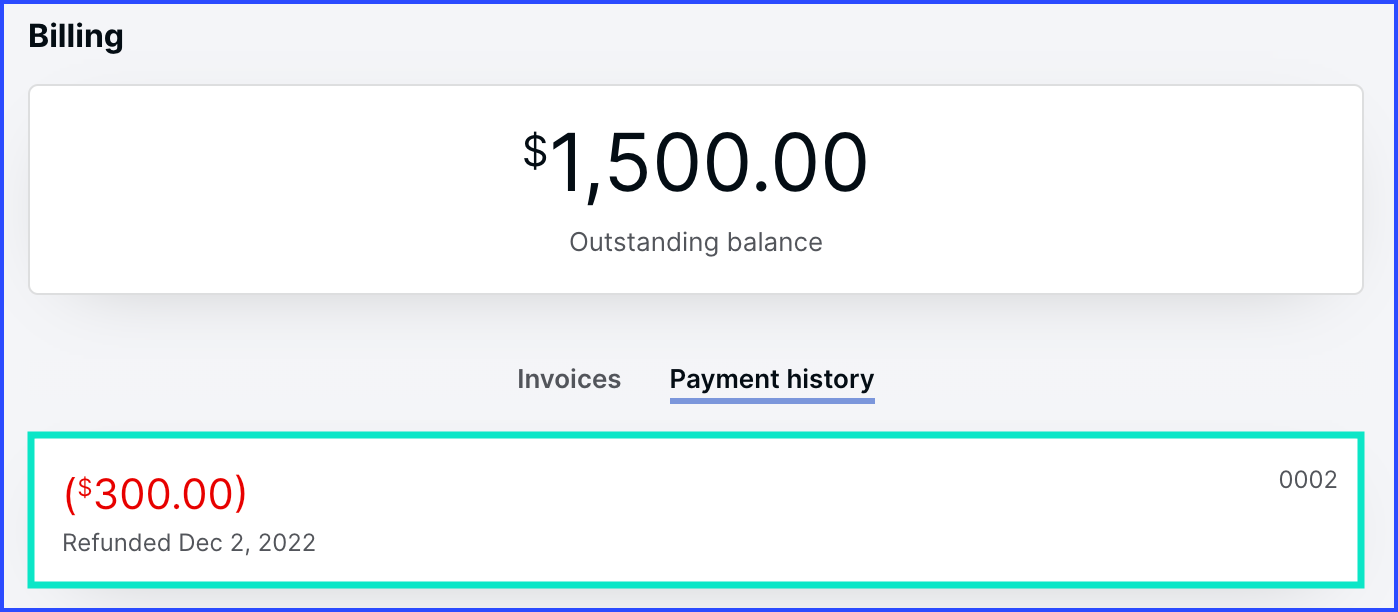1398x612 pixels.
Task: Click payment number 0002
Action: [1307, 480]
